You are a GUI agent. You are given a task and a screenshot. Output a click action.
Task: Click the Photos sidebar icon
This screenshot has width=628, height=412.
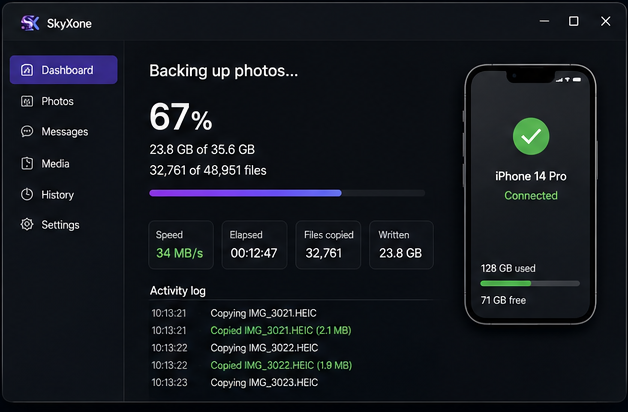click(x=27, y=101)
